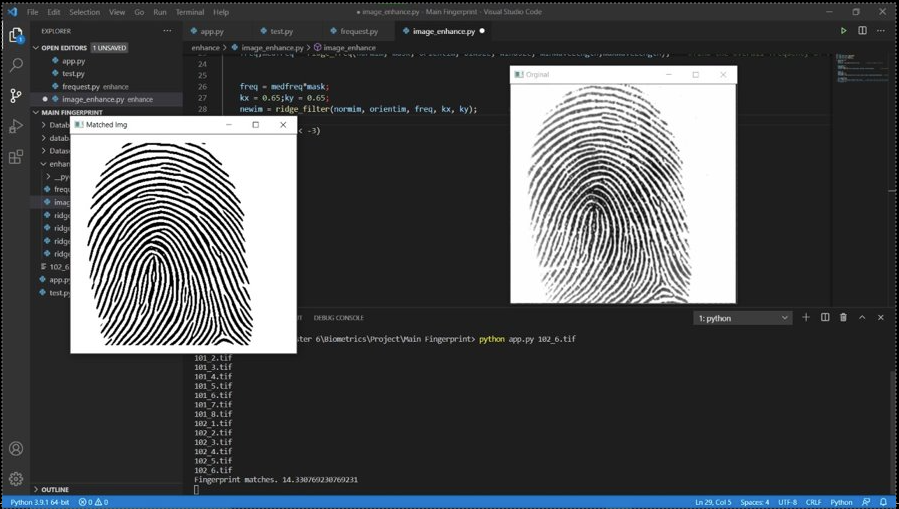Viewport: 899px width, 509px height.
Task: Click the feedback icon in status bar
Action: point(866,502)
